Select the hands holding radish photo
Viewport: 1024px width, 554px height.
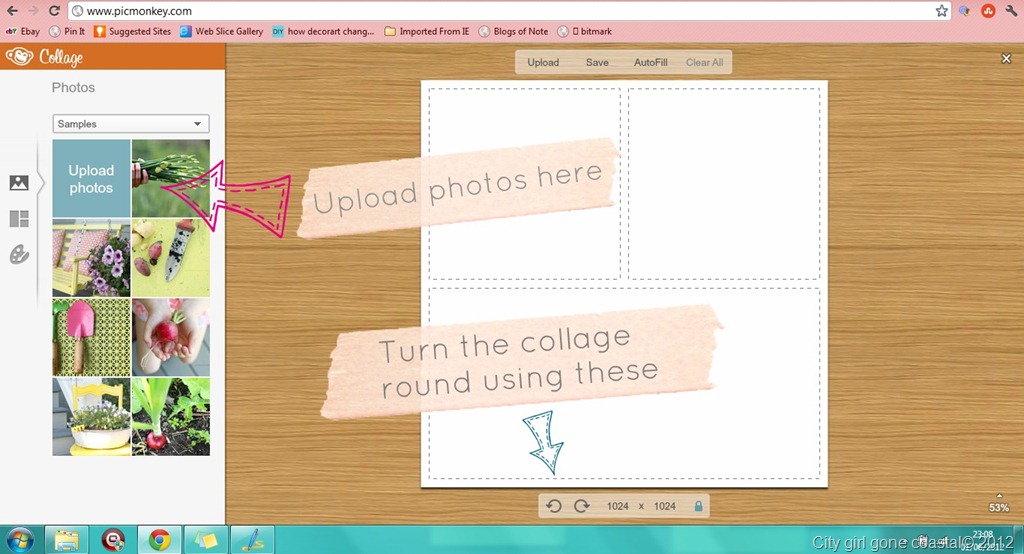(x=171, y=337)
